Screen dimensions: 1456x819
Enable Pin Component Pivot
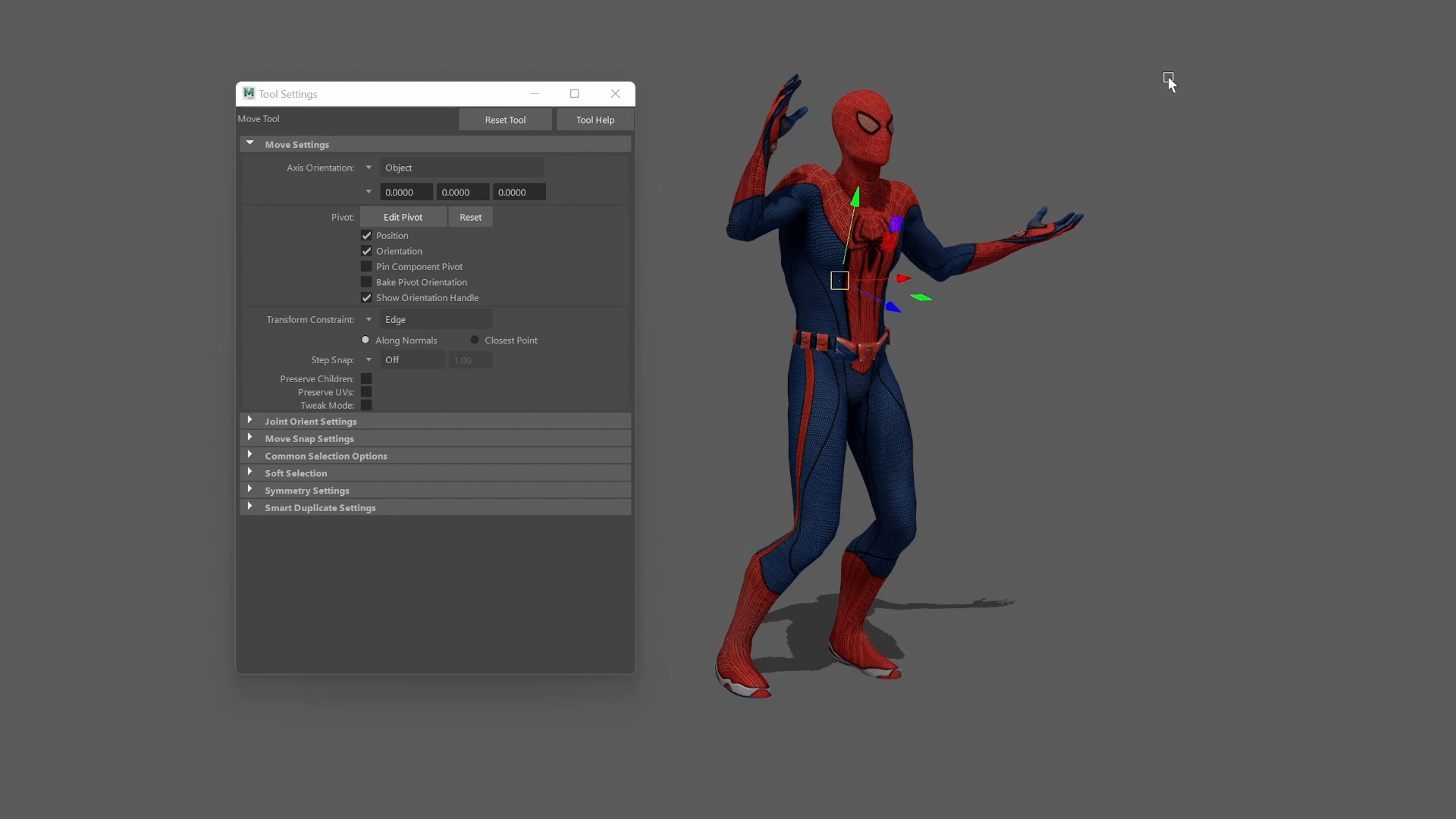coord(366,267)
